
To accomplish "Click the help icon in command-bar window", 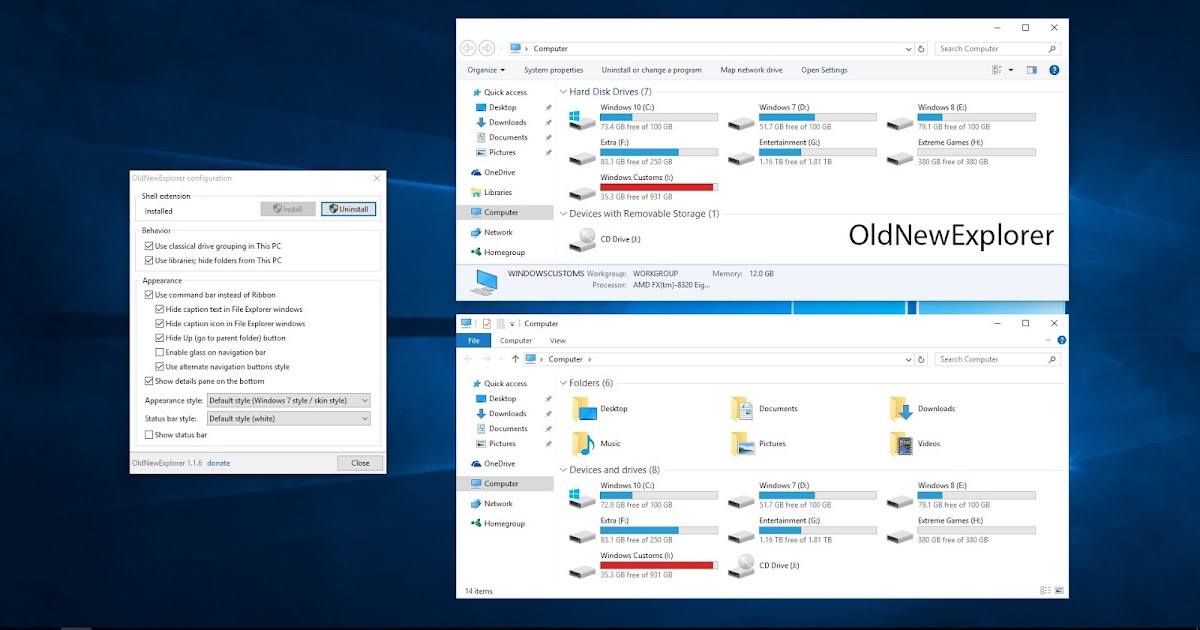I will click(1054, 70).
